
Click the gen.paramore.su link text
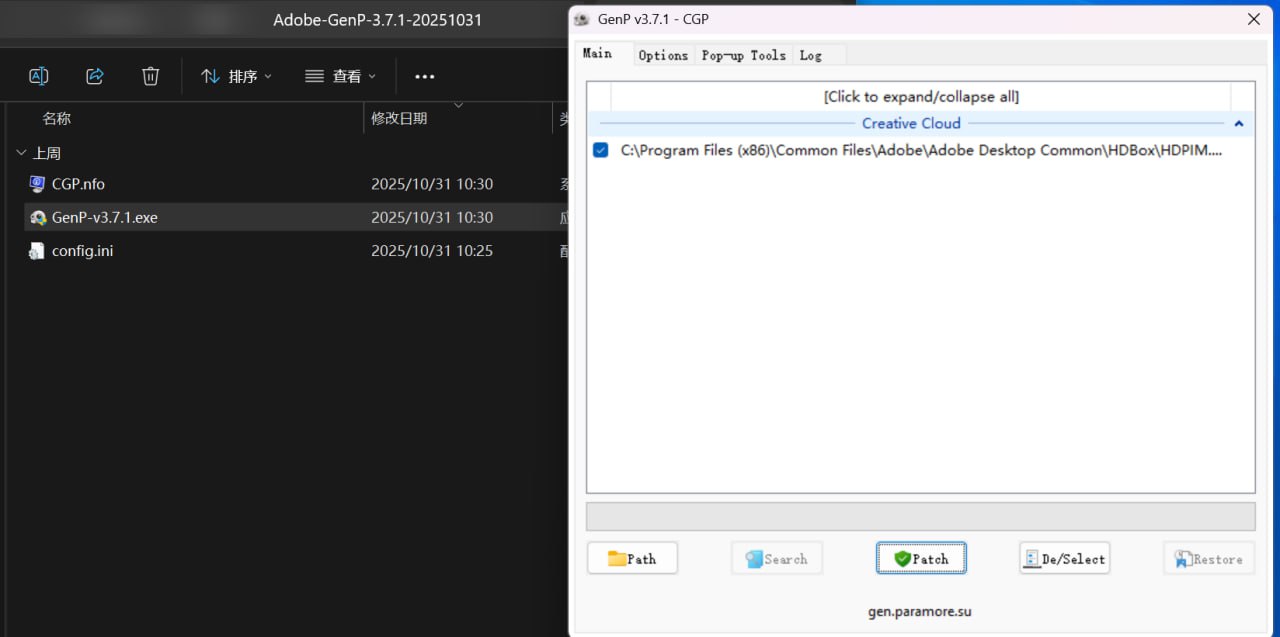(921, 611)
